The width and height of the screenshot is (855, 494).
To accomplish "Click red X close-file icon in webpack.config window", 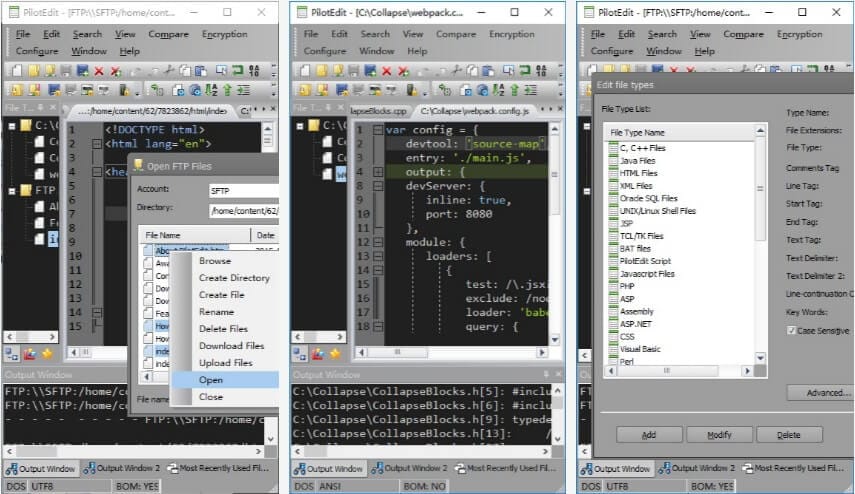I will pyautogui.click(x=387, y=71).
